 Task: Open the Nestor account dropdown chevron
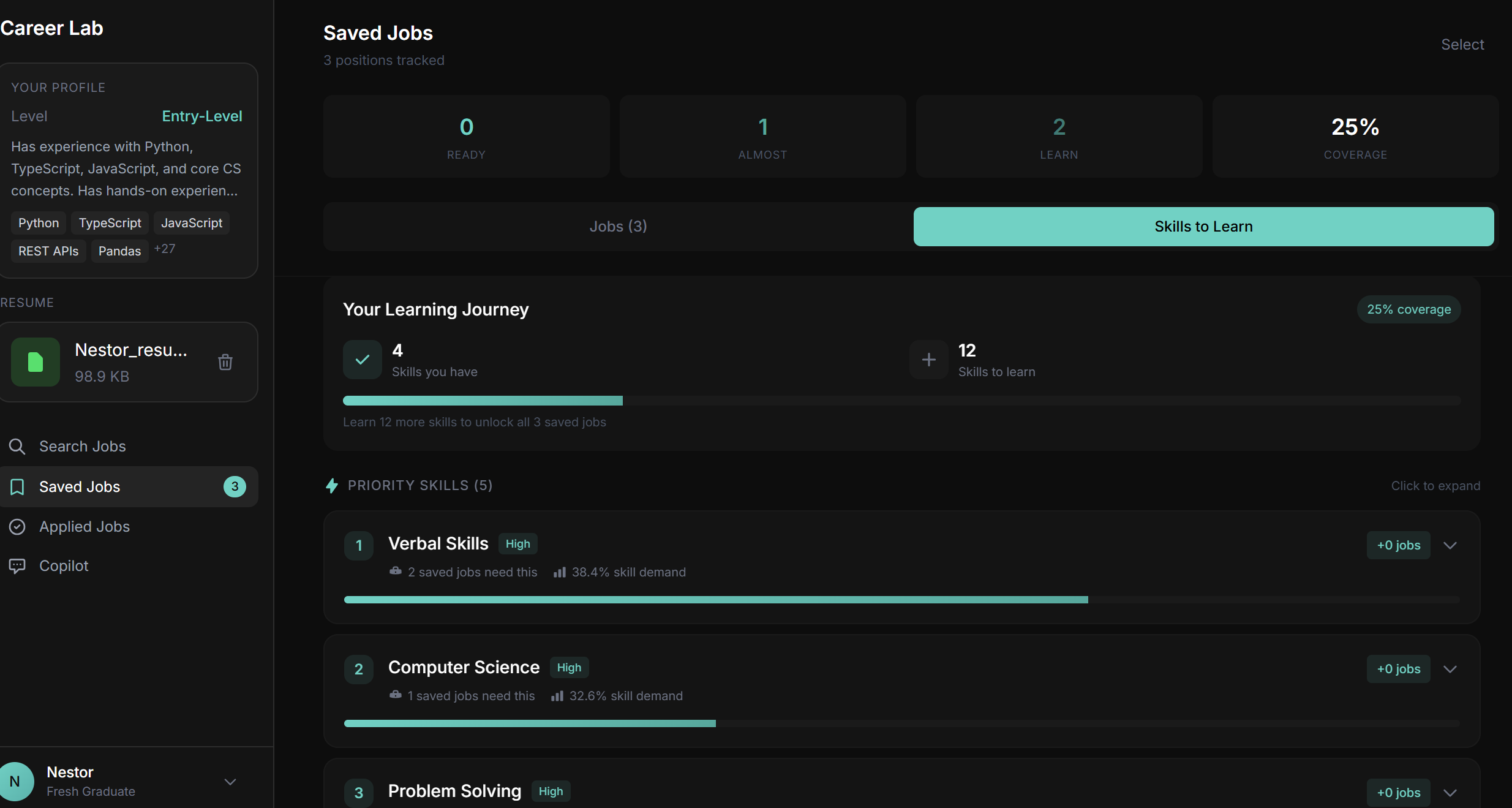click(230, 782)
